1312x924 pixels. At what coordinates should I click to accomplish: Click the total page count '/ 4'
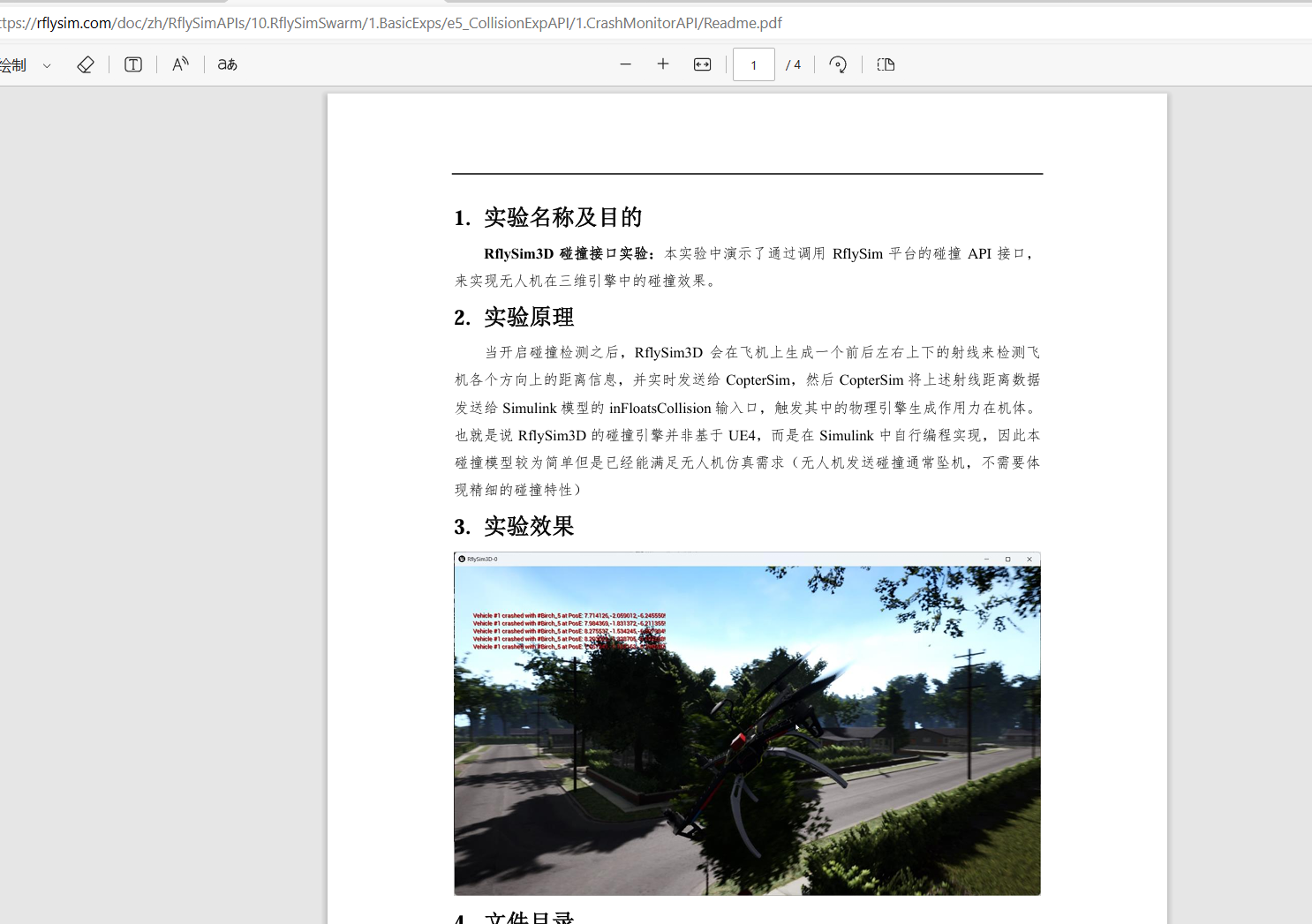point(794,64)
